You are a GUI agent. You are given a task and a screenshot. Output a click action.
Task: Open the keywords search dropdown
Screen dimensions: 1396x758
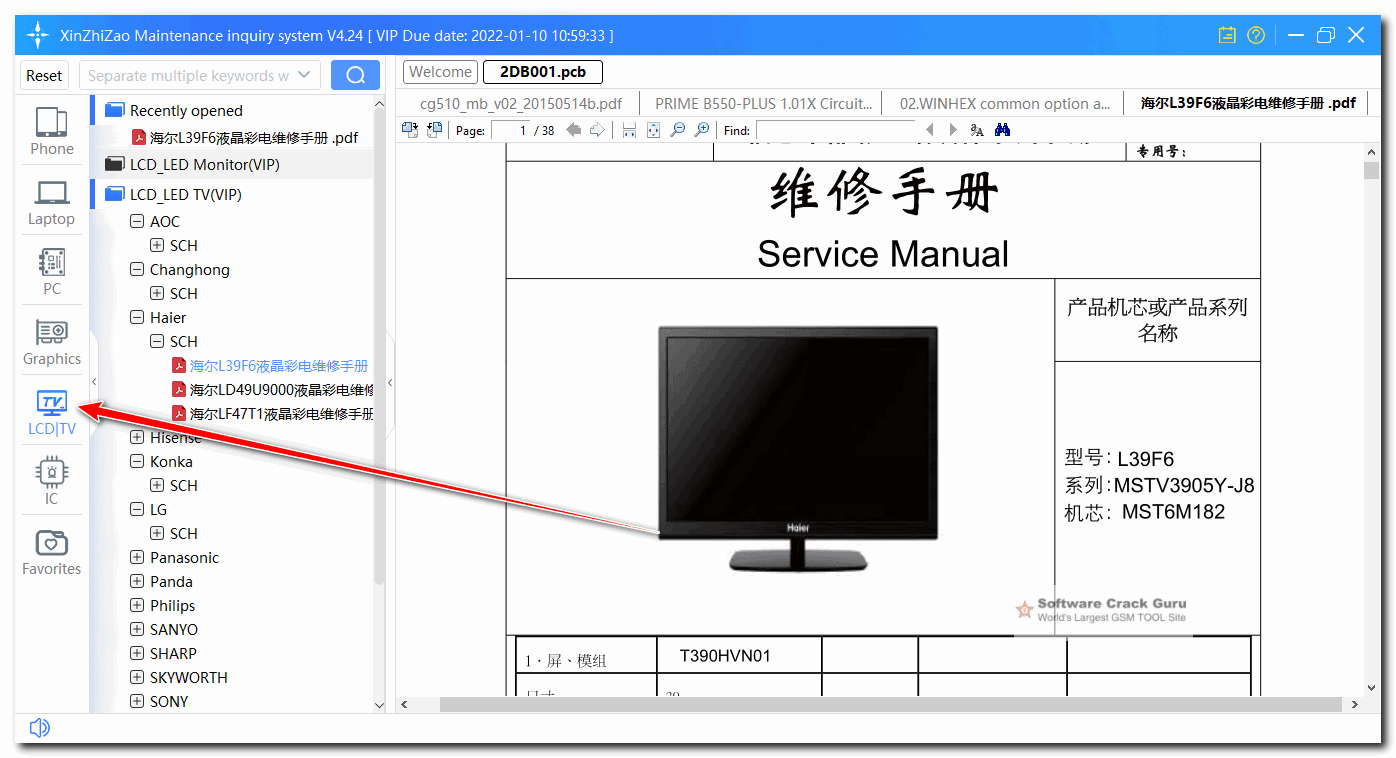(306, 75)
